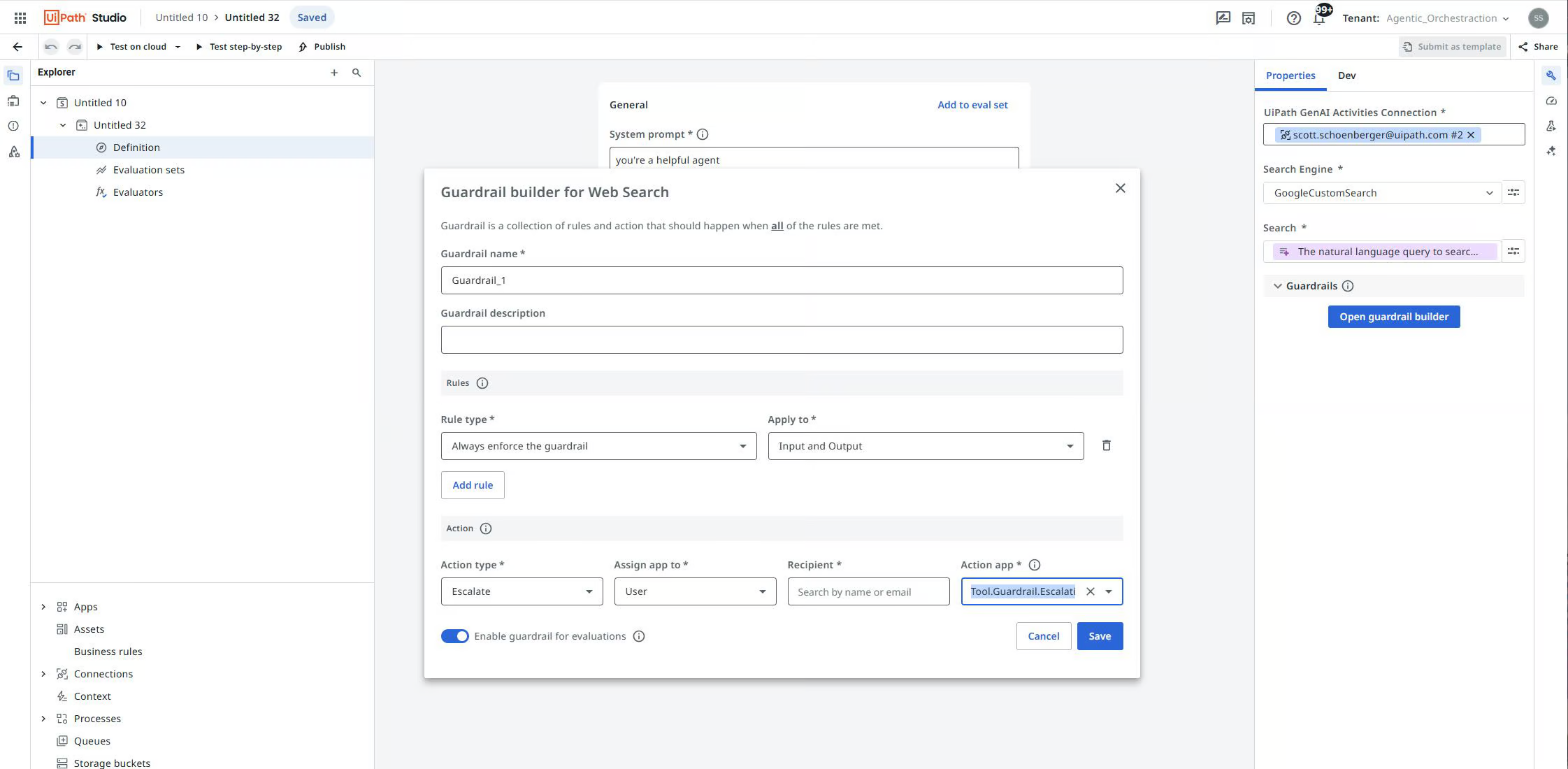
Task: Open the help question mark
Action: tap(1293, 18)
